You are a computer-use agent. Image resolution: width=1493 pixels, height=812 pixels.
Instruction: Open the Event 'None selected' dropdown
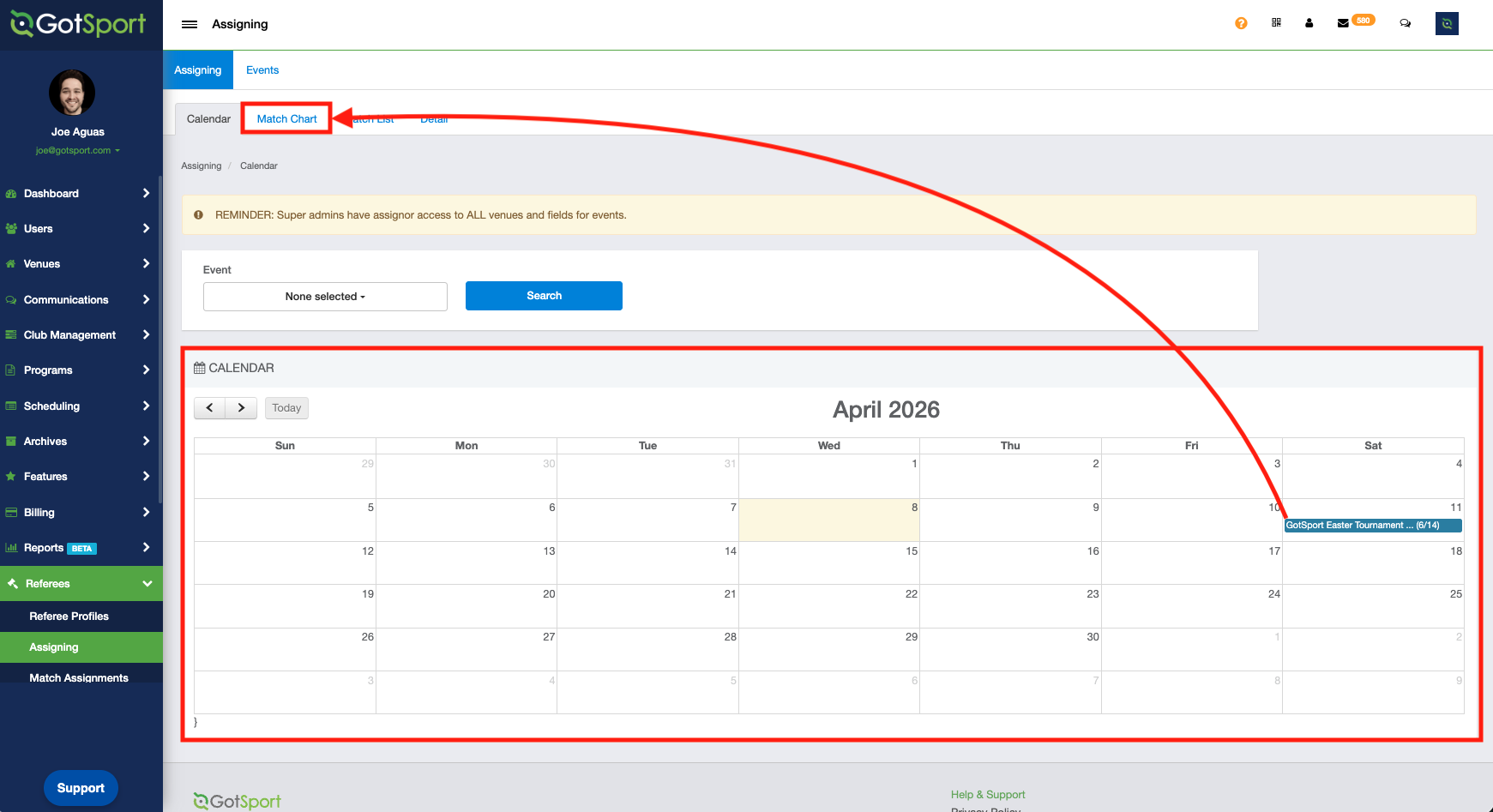point(325,297)
